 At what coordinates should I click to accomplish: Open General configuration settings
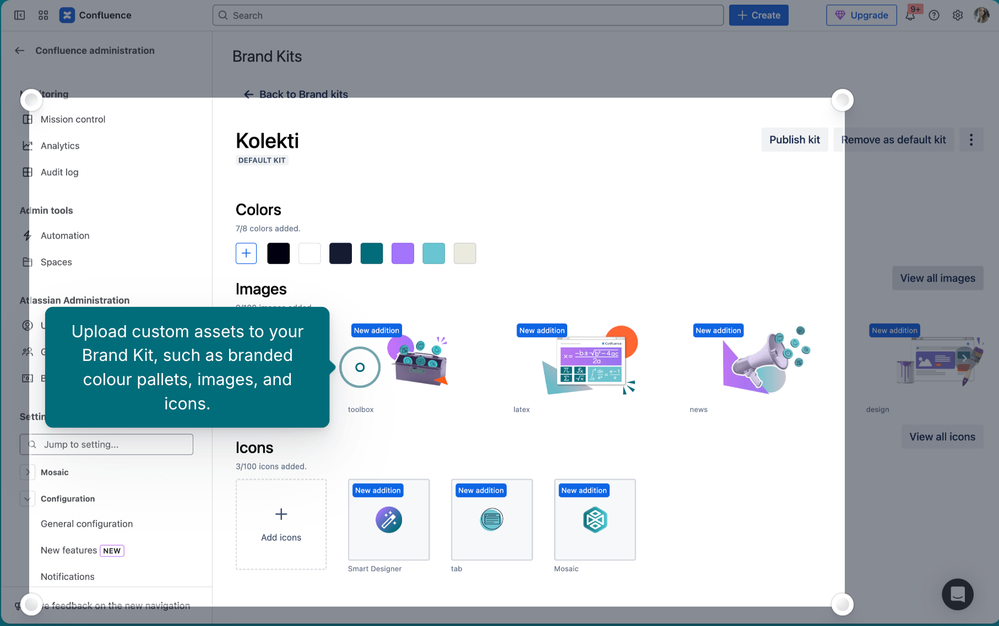87,523
